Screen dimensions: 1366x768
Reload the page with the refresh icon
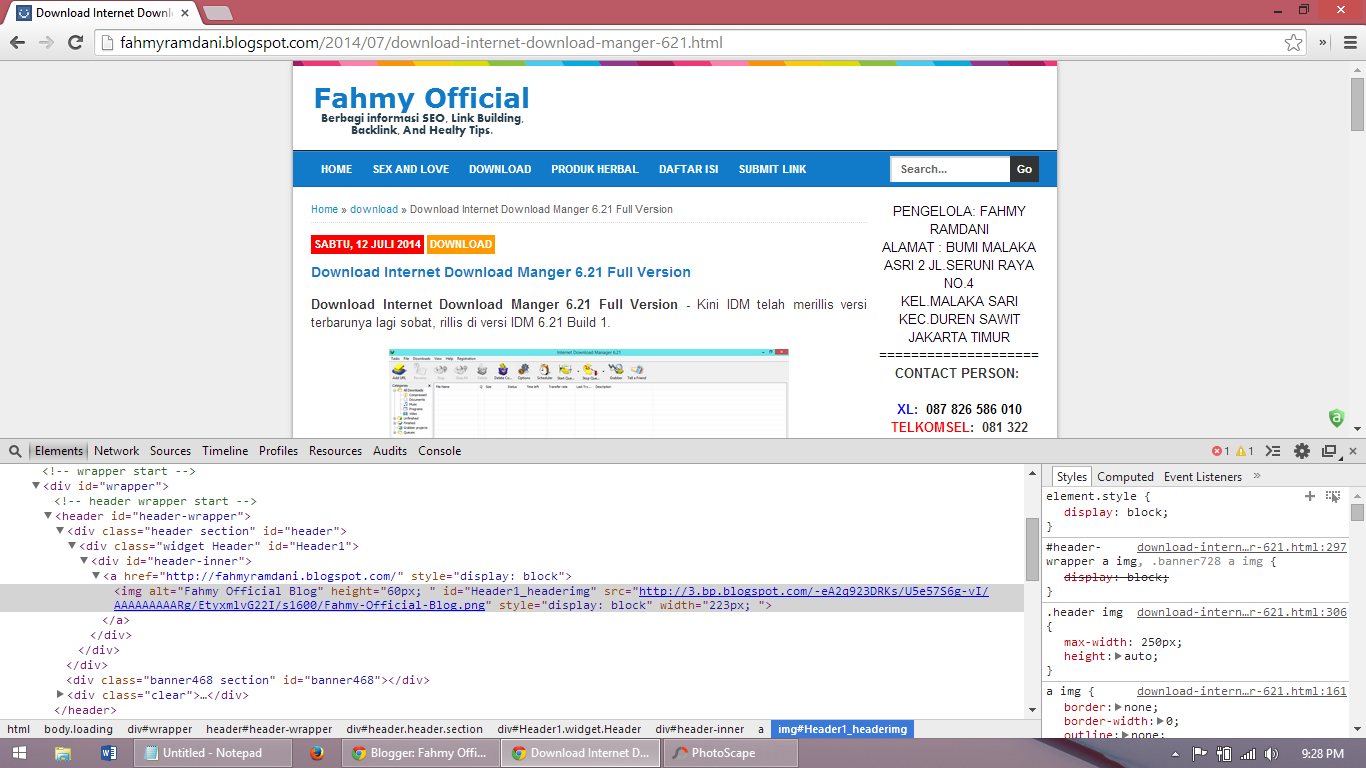(75, 42)
